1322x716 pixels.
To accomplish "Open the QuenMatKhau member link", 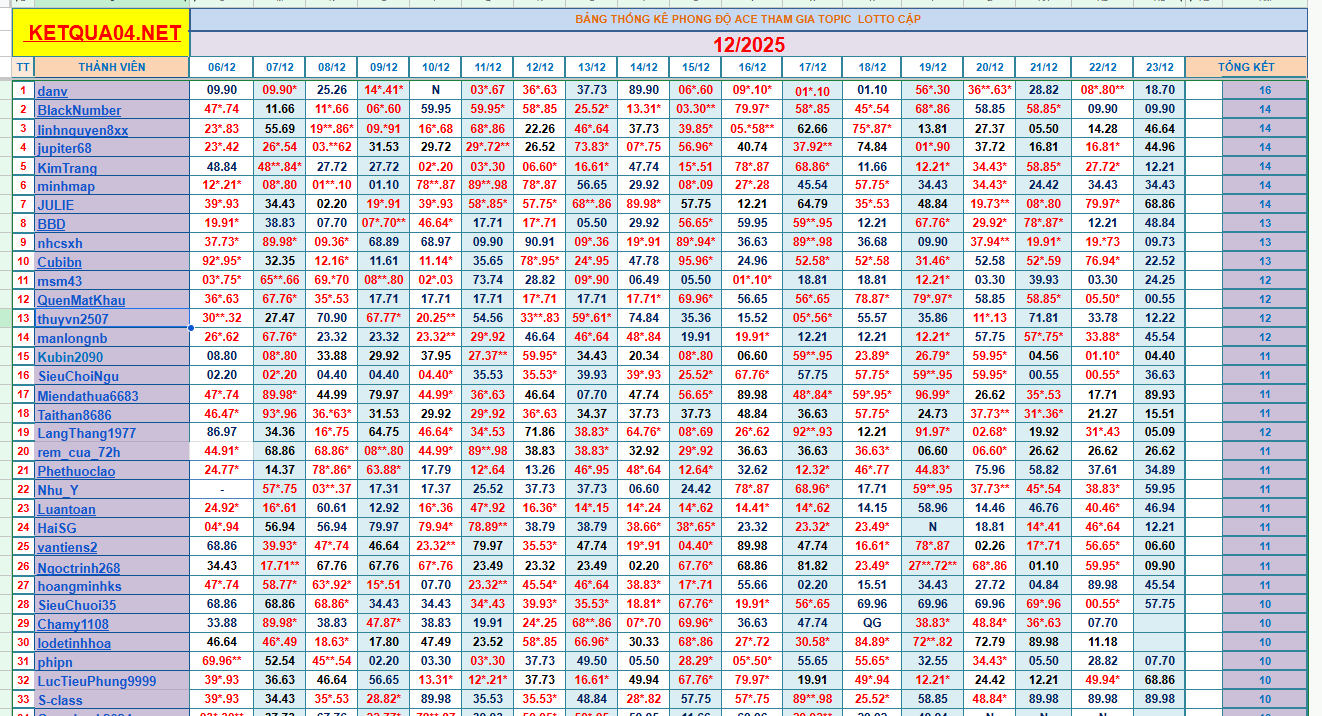I will (81, 300).
